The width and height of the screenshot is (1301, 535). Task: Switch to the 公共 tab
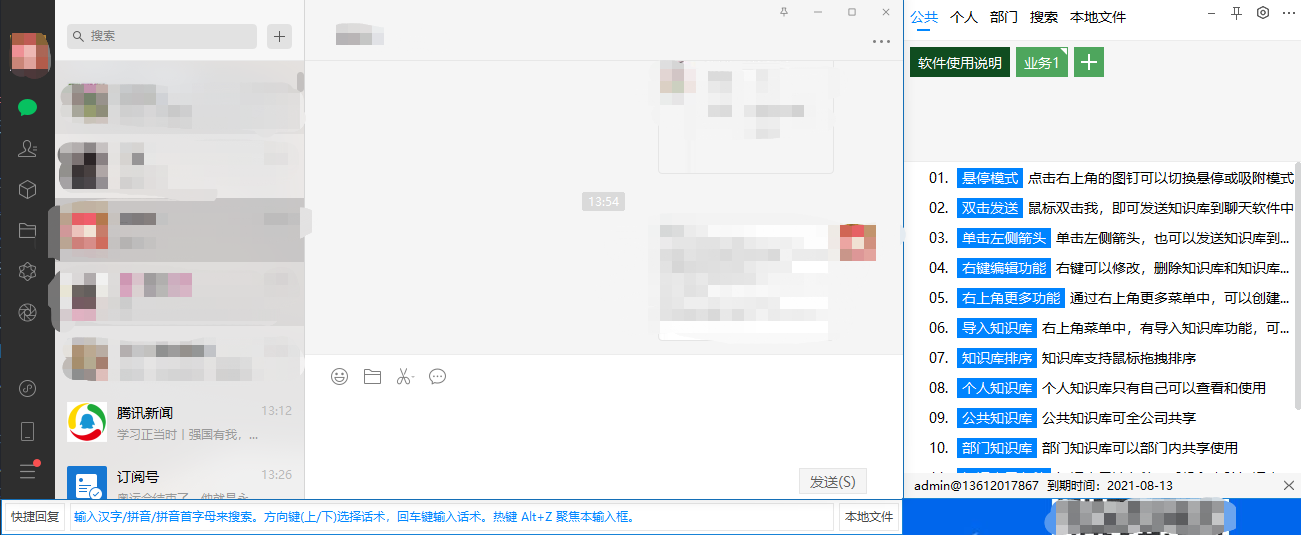coord(925,17)
